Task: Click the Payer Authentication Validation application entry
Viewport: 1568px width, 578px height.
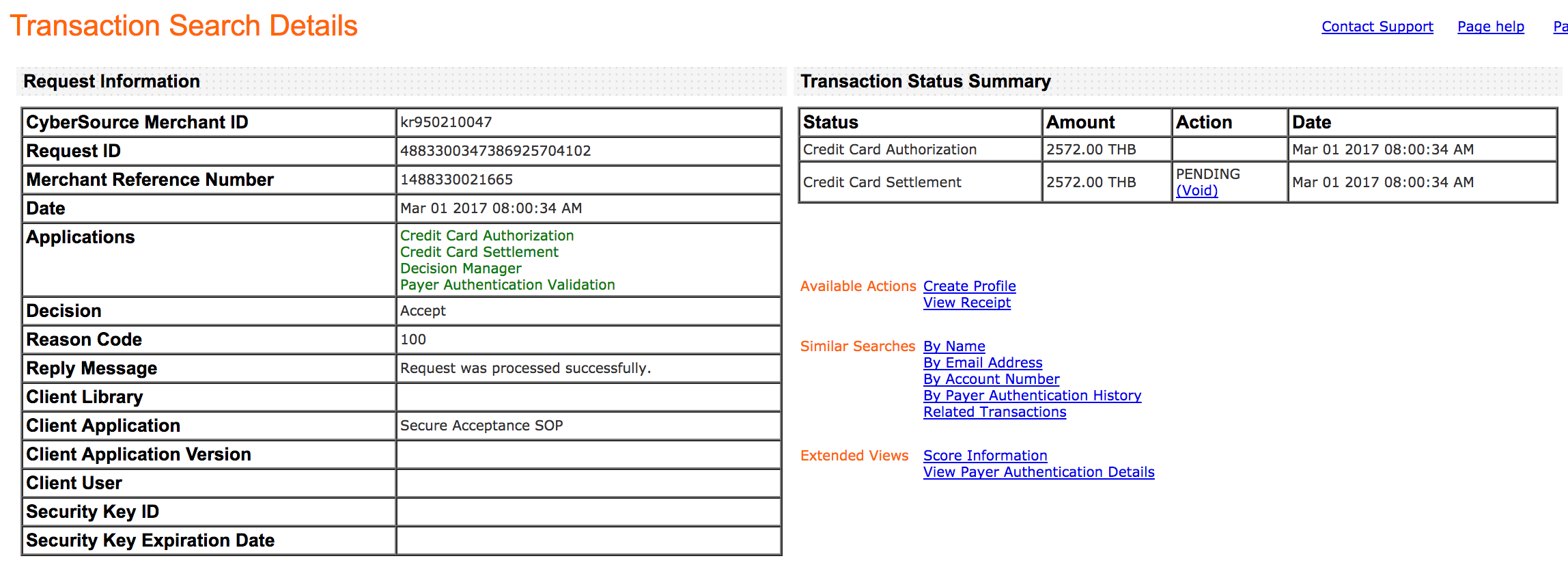Action: [x=507, y=285]
